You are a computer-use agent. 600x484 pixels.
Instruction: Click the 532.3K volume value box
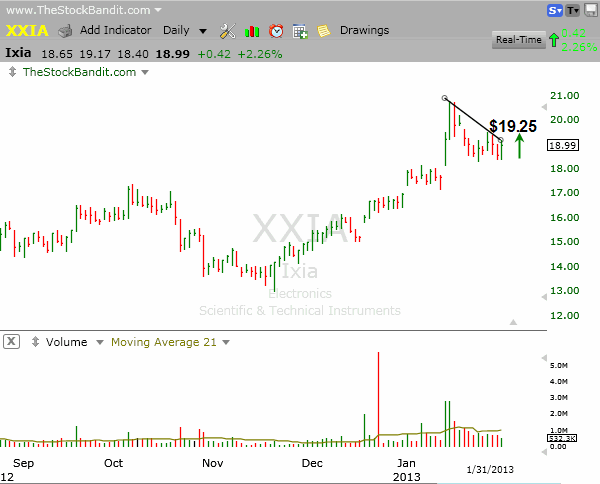pos(562,438)
